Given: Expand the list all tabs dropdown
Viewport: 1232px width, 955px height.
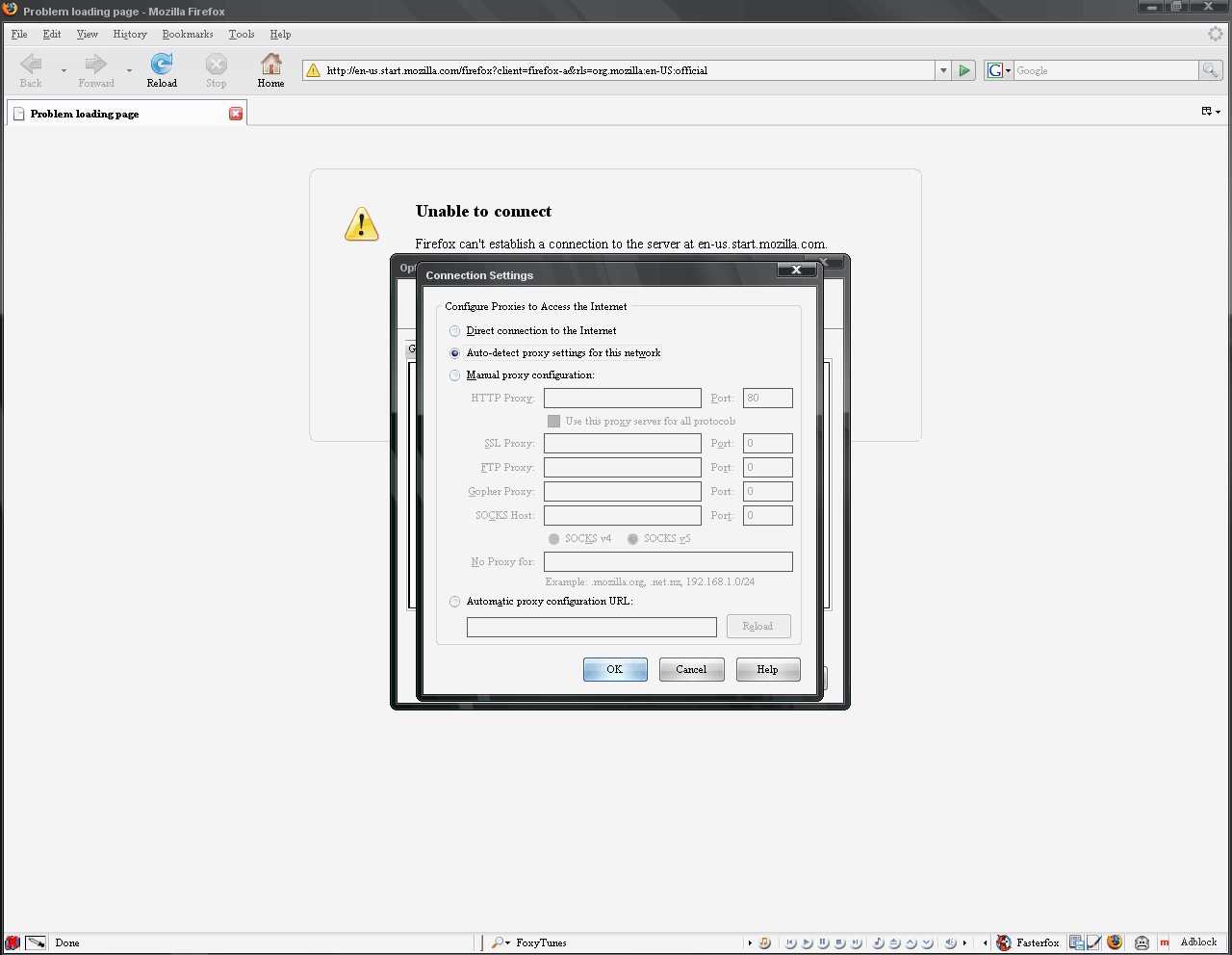Looking at the screenshot, I should tap(1211, 112).
